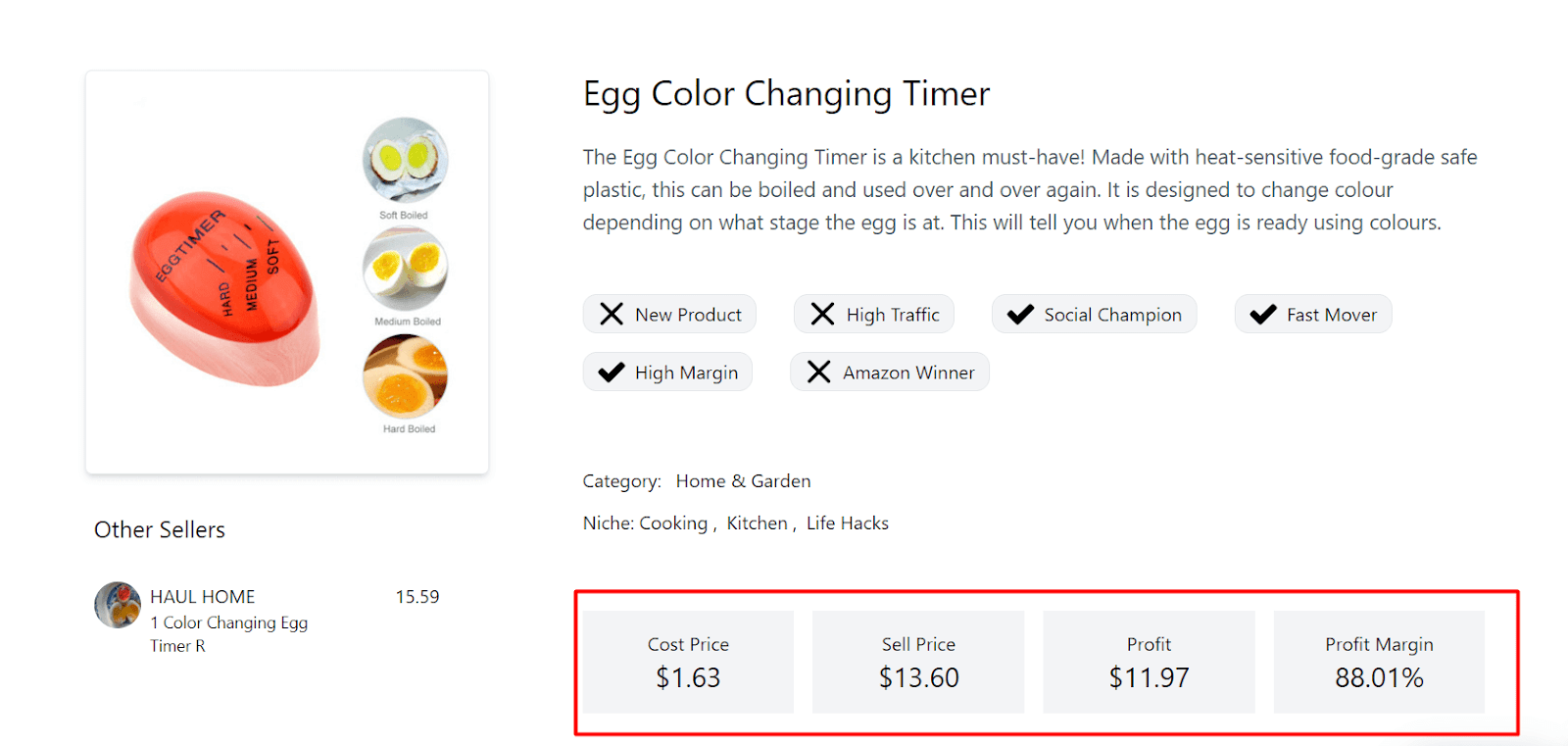Image resolution: width=1568 pixels, height=746 pixels.
Task: Click the checkmark icon beside Fast Mover
Action: point(1263,314)
